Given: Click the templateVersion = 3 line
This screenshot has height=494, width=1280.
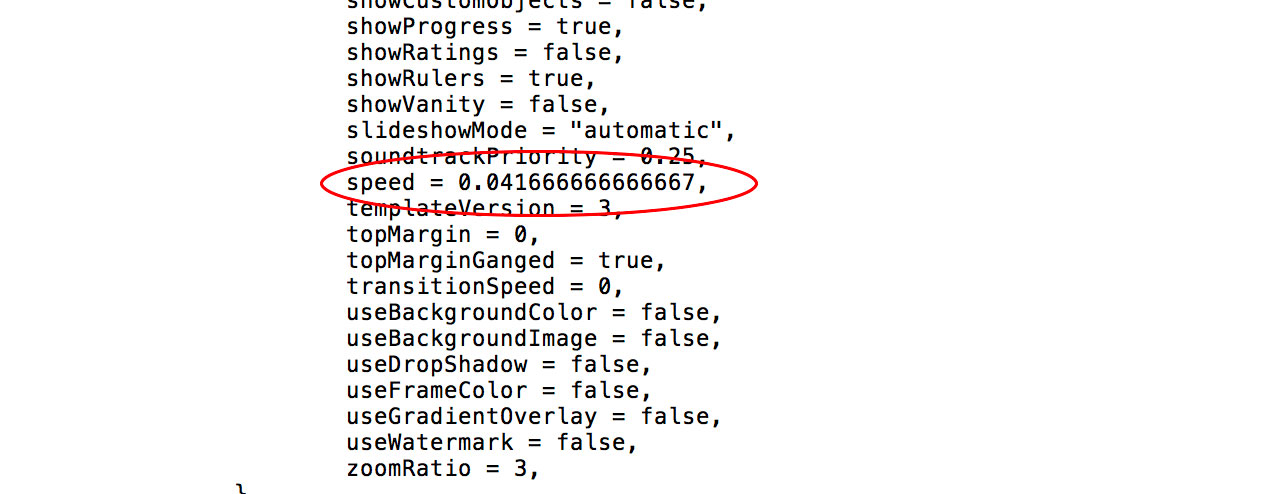Looking at the screenshot, I should [x=486, y=209].
